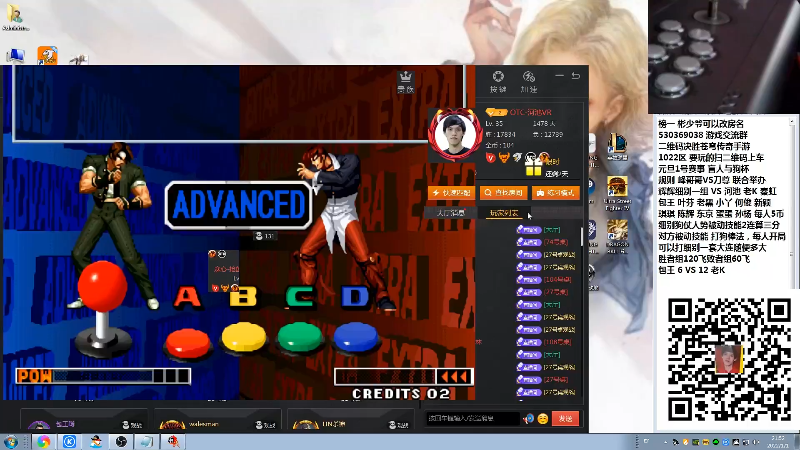The width and height of the screenshot is (800, 450).
Task: Open the 按键 key settings icon
Action: click(x=498, y=82)
